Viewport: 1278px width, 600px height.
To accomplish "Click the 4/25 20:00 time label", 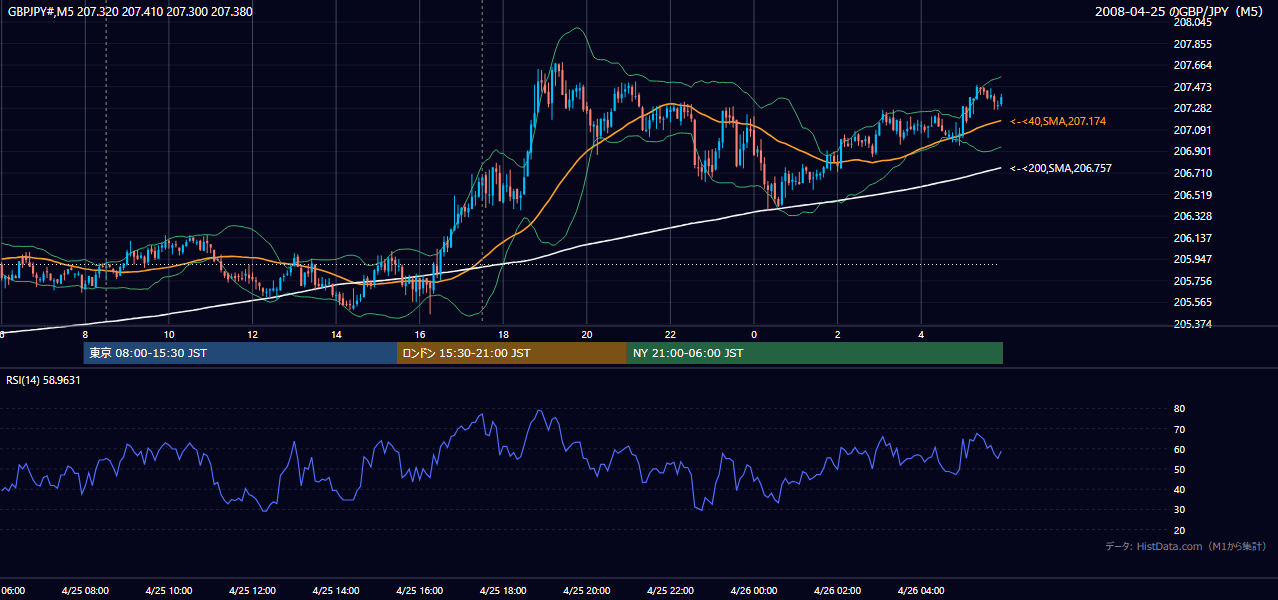I will point(587,591).
